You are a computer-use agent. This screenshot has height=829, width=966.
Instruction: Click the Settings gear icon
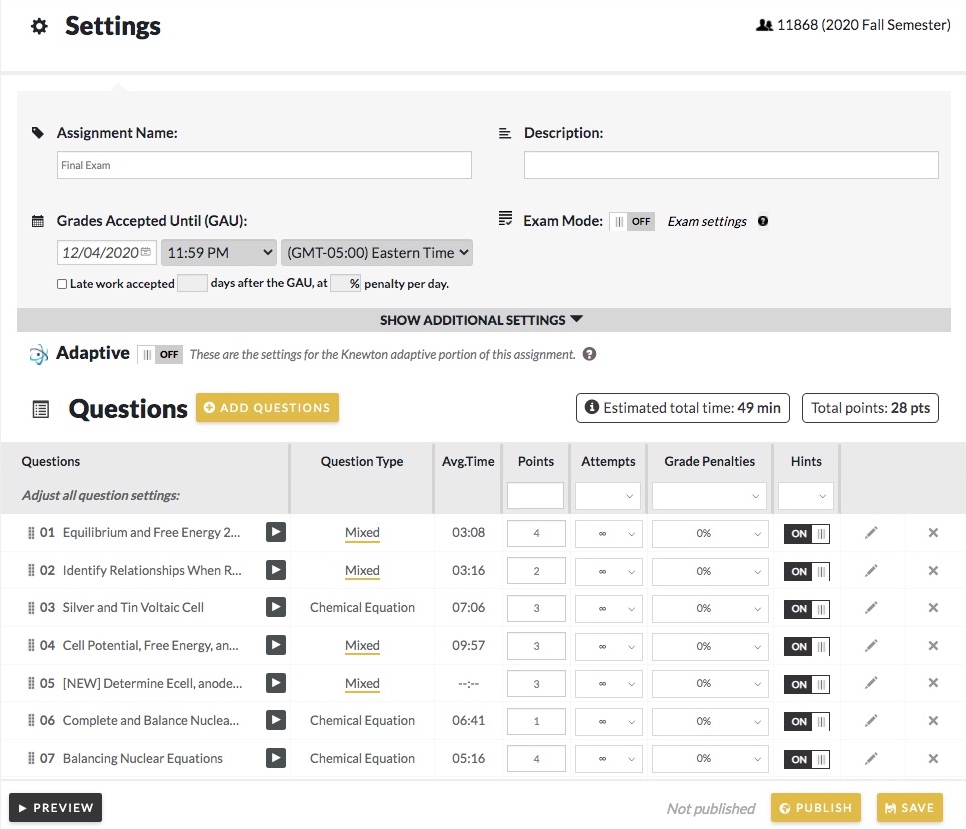coord(39,26)
